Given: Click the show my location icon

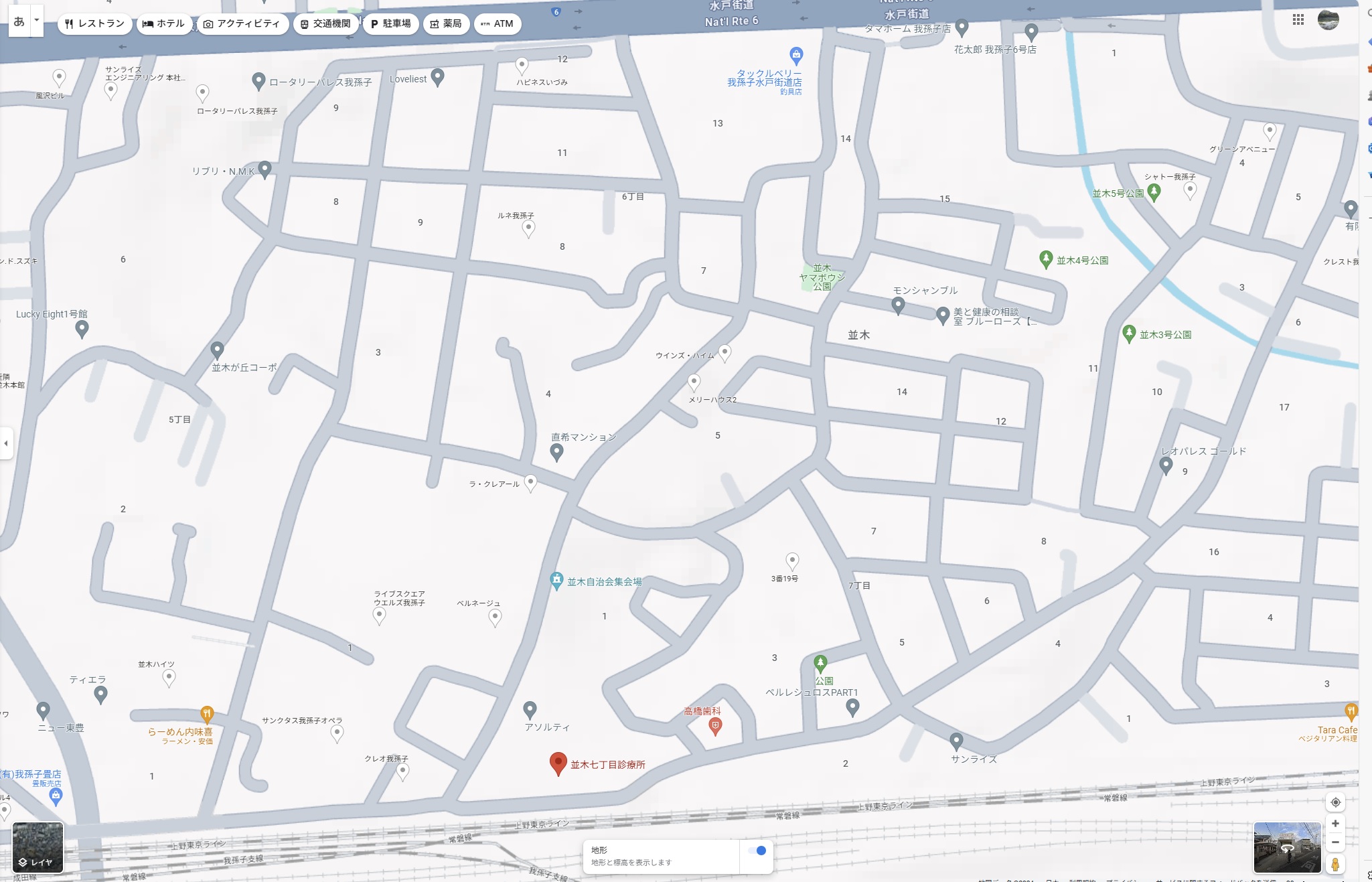Looking at the screenshot, I should 1335,802.
